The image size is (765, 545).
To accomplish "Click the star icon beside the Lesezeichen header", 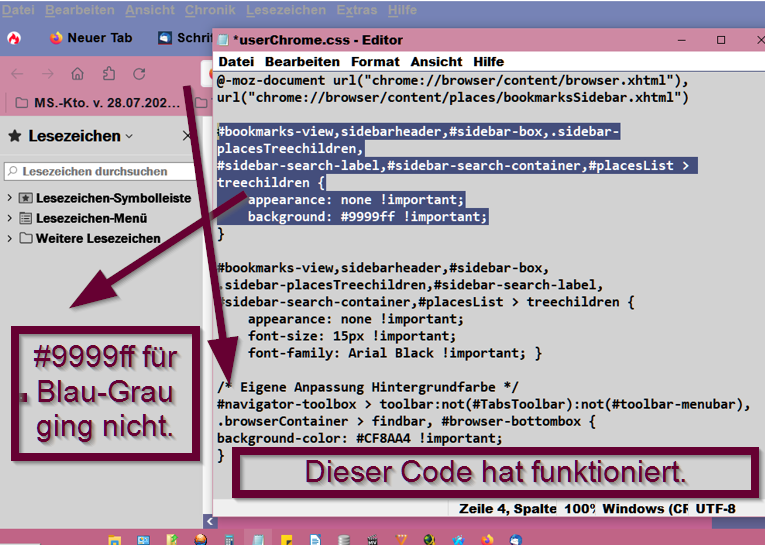I will point(15,136).
